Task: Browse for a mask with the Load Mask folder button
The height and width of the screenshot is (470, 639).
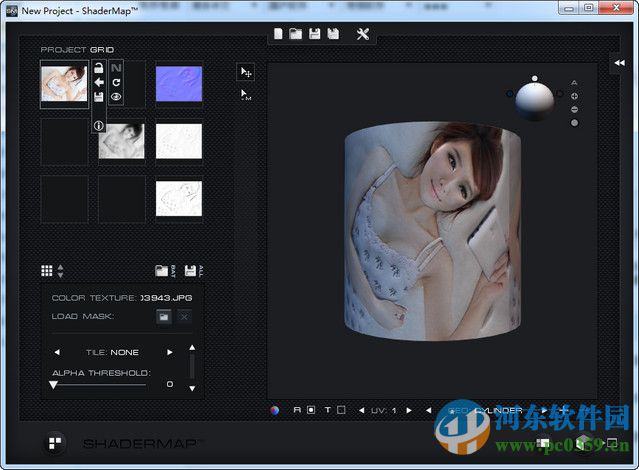Action: pos(164,317)
